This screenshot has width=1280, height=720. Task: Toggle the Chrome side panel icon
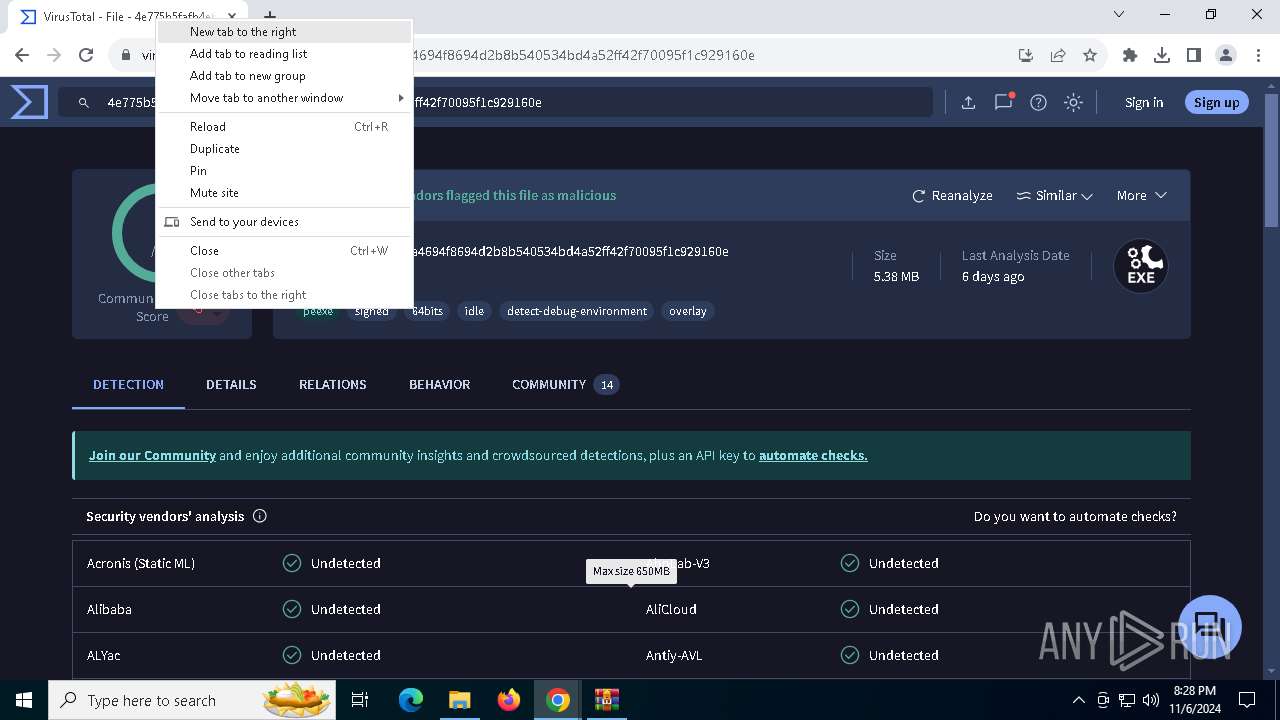coord(1194,55)
